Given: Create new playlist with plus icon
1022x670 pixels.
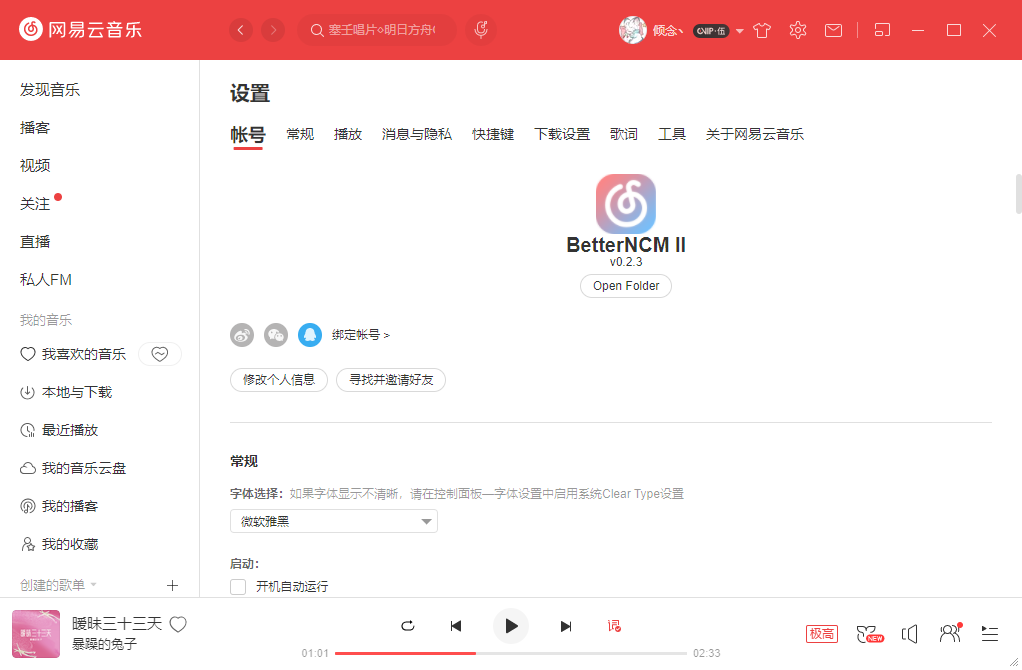Looking at the screenshot, I should [172, 585].
